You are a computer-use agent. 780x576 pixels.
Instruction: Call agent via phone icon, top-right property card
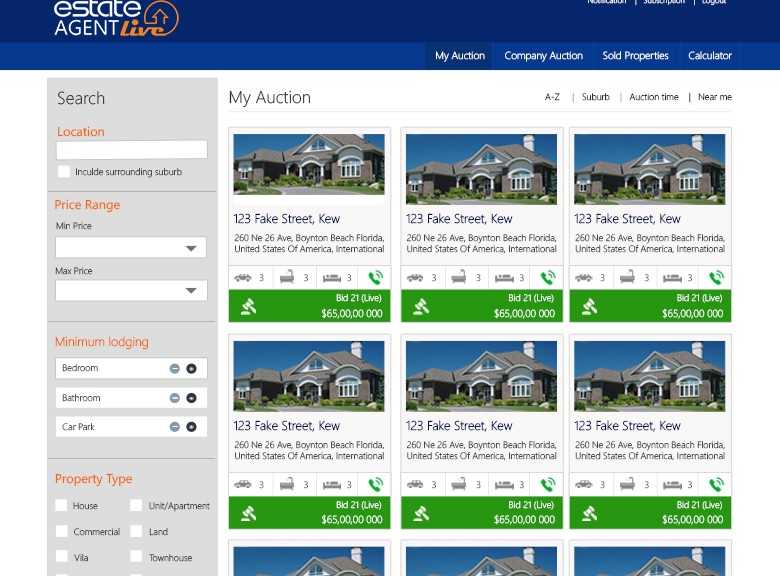716,278
